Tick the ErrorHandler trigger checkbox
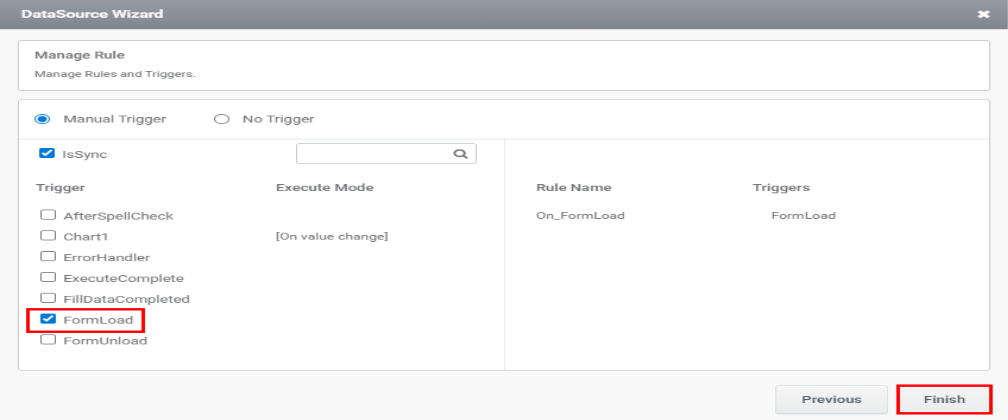1008x420 pixels. click(47, 257)
